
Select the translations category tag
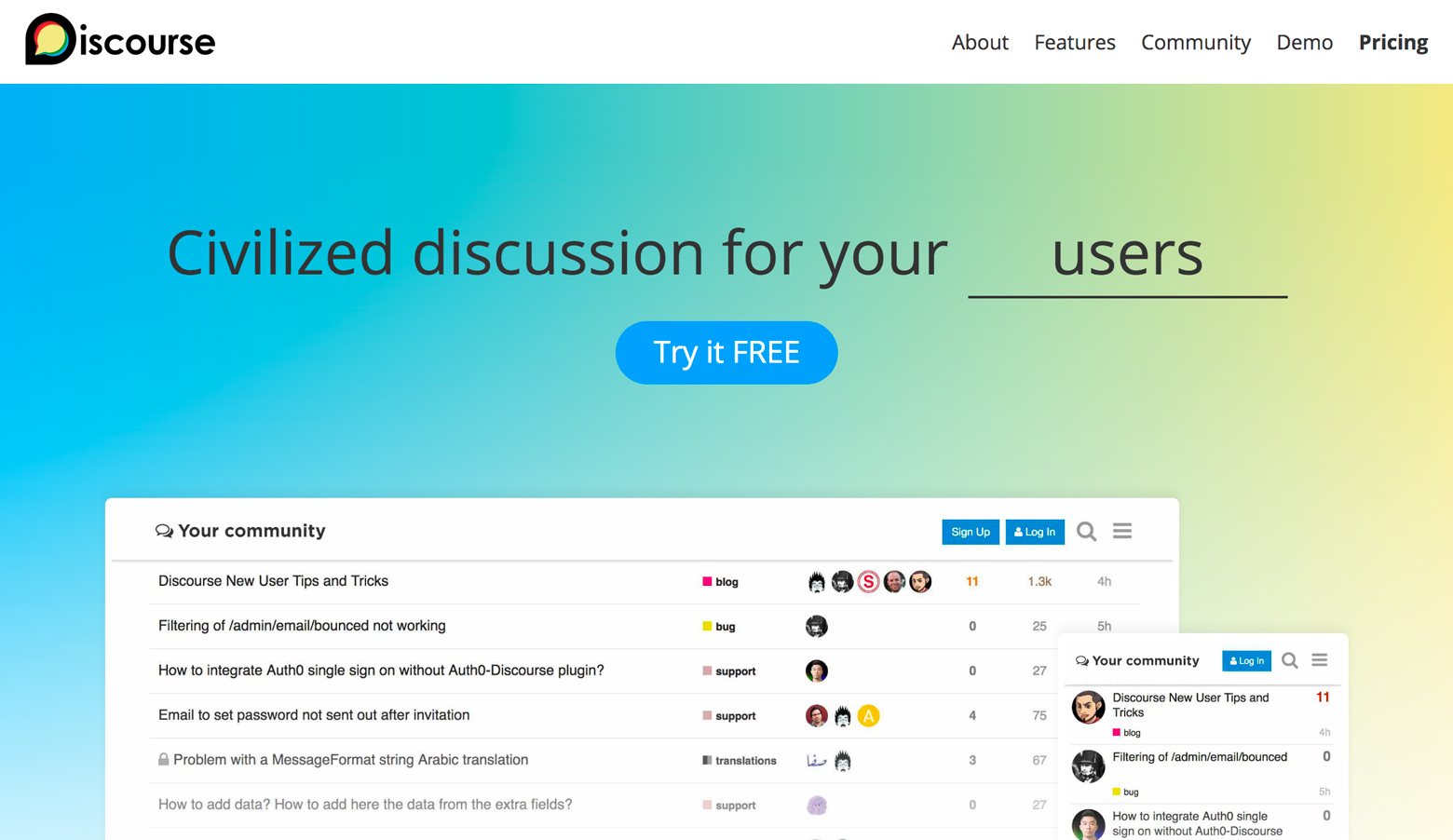point(740,761)
